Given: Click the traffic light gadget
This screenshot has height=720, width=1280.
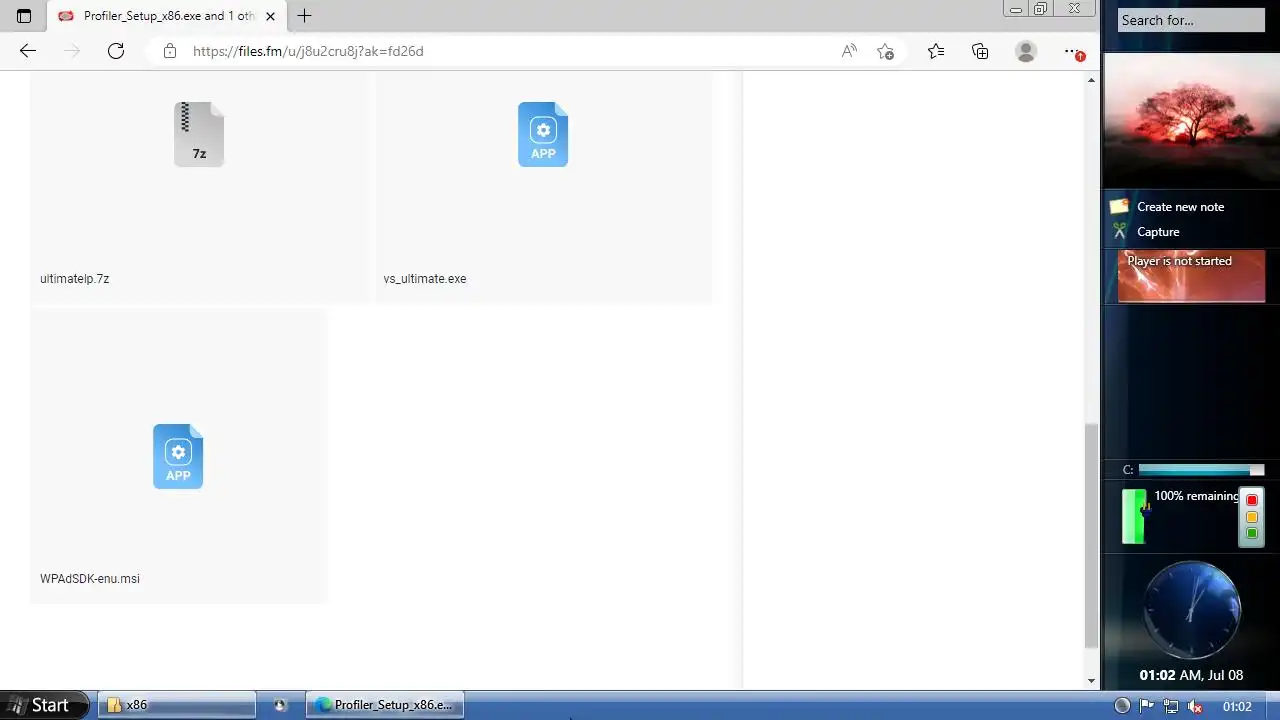Looking at the screenshot, I should 1251,517.
